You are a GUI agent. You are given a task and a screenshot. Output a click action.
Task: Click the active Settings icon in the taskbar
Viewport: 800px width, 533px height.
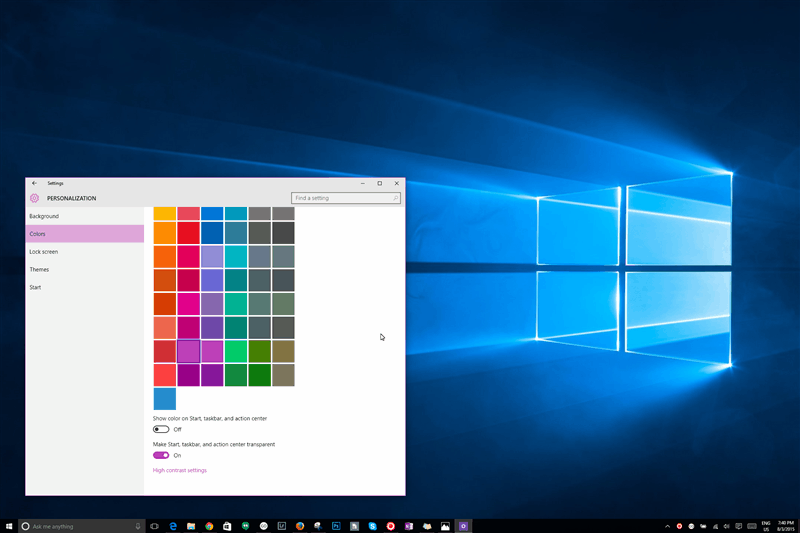(463, 526)
